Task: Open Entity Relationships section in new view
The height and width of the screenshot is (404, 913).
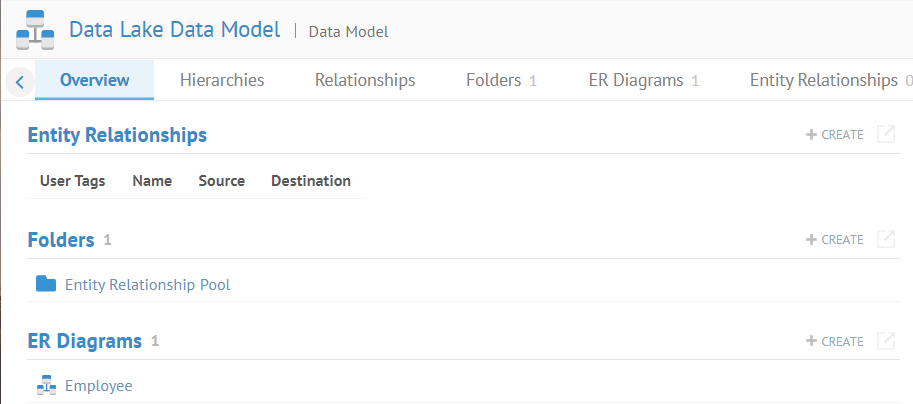Action: pyautogui.click(x=885, y=134)
